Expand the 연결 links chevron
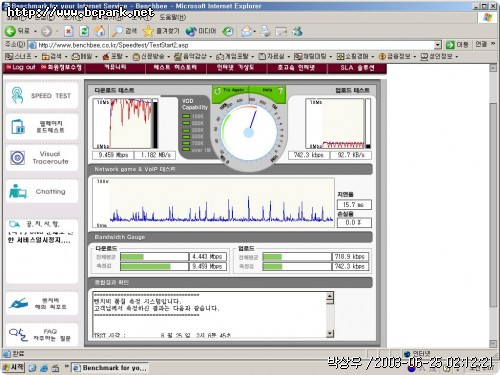Screen dimensions: 500x375 pos(493,44)
